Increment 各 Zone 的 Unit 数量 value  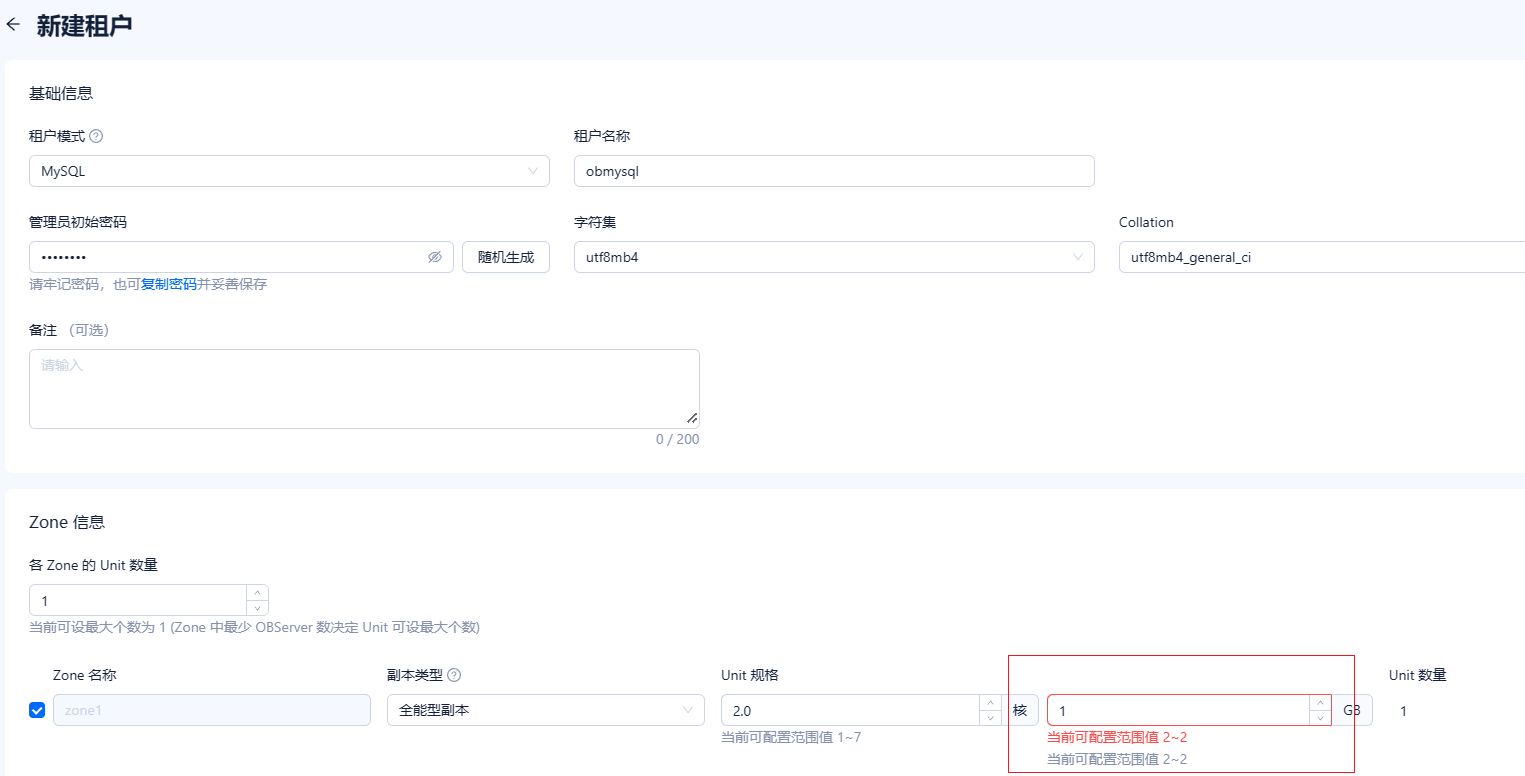point(257,594)
